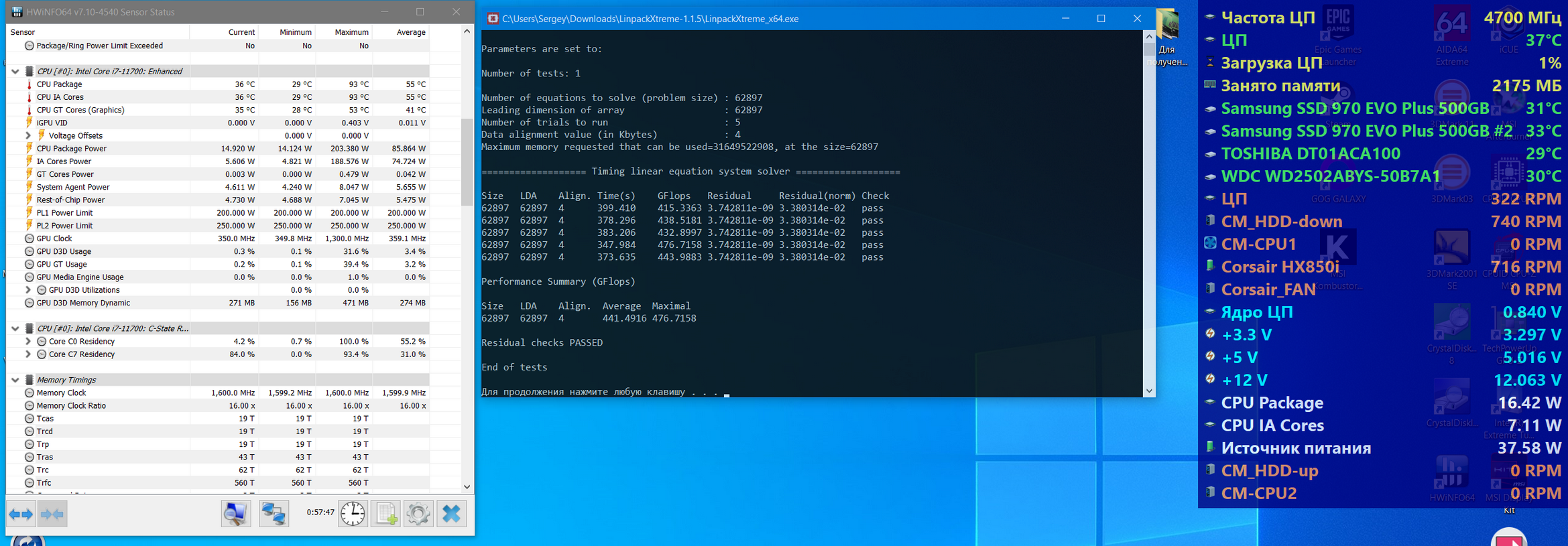Collapse the CPU [#0] Enhanced sensor group
Screen dimensions: 1568x546
click(15, 71)
